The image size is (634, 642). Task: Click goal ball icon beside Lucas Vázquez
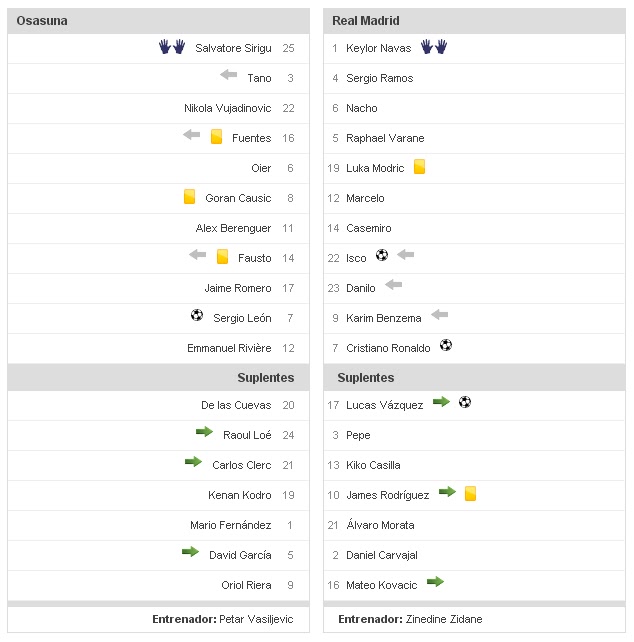pos(465,402)
